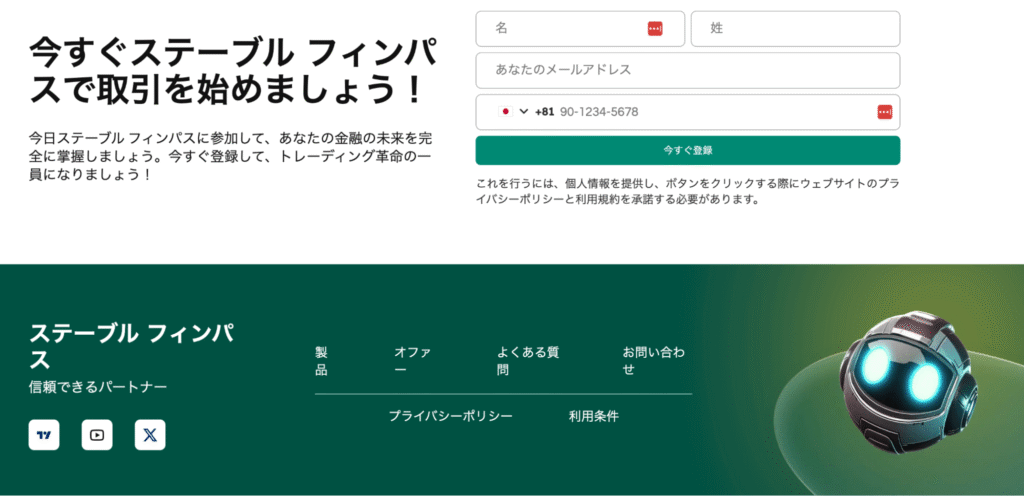Click the 今すぐ登録 register button
The height and width of the screenshot is (496, 1024).
pyautogui.click(x=688, y=150)
